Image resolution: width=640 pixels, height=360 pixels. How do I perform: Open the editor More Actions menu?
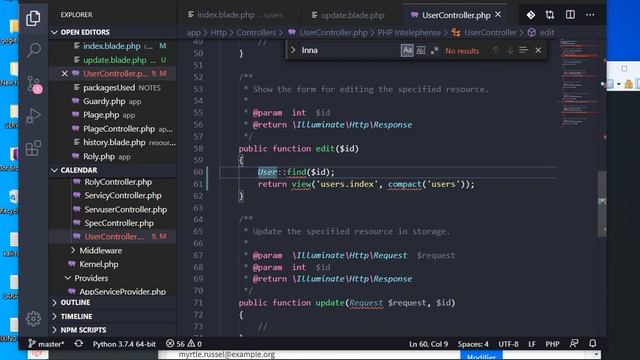(x=590, y=15)
